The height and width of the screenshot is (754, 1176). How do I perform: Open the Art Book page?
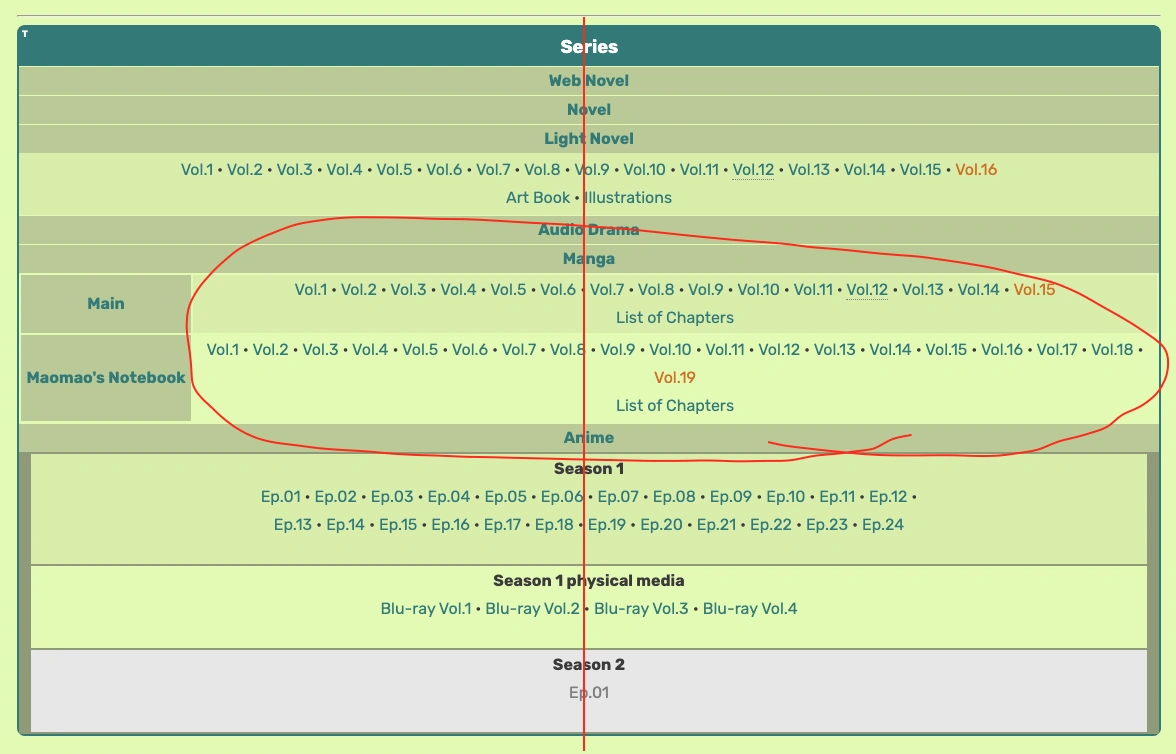[x=538, y=197]
